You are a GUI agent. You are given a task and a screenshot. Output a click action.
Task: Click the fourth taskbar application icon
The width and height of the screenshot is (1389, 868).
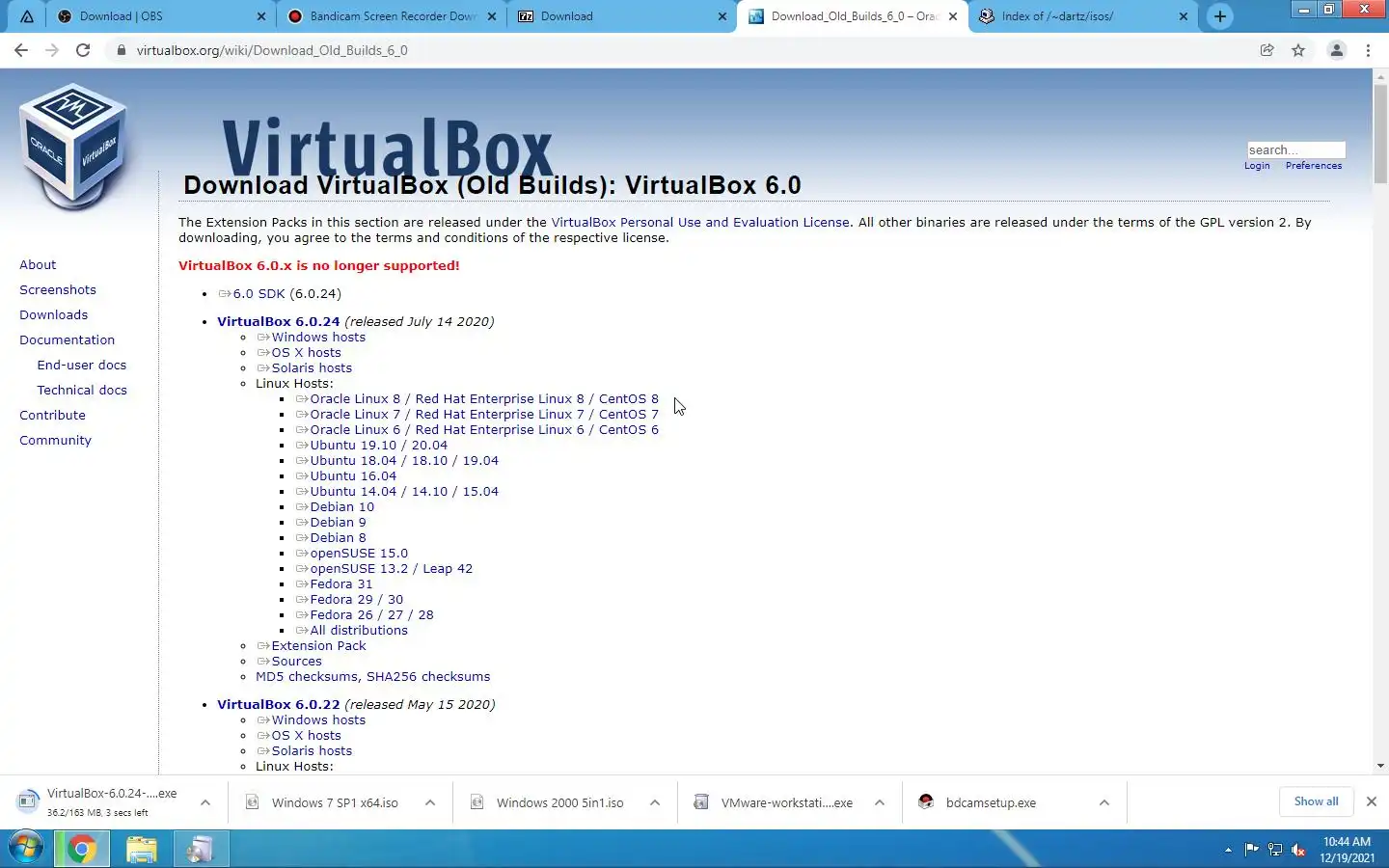click(x=201, y=849)
